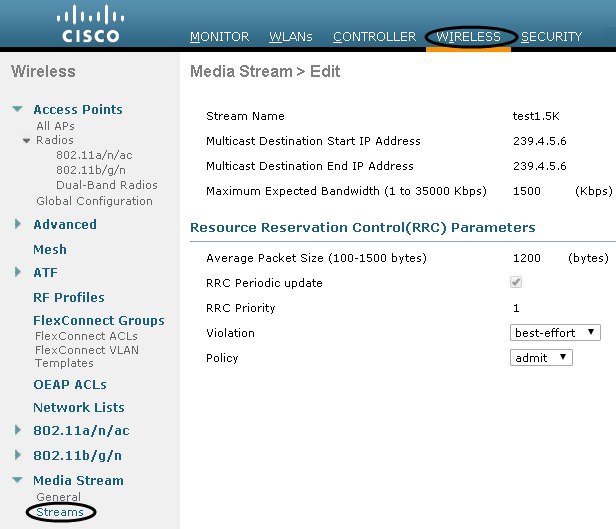Toggle the RRC Periodic update checkbox
The width and height of the screenshot is (616, 529).
click(x=516, y=282)
